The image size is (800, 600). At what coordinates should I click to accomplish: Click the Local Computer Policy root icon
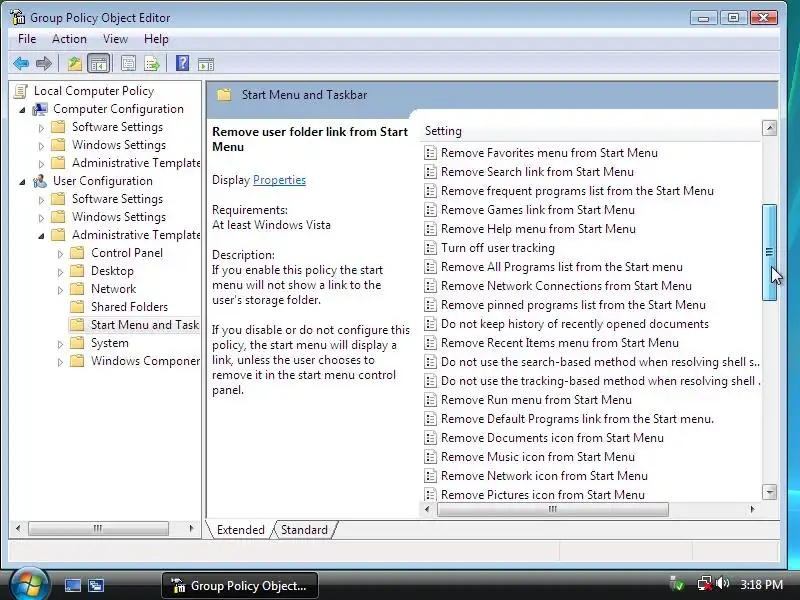21,91
